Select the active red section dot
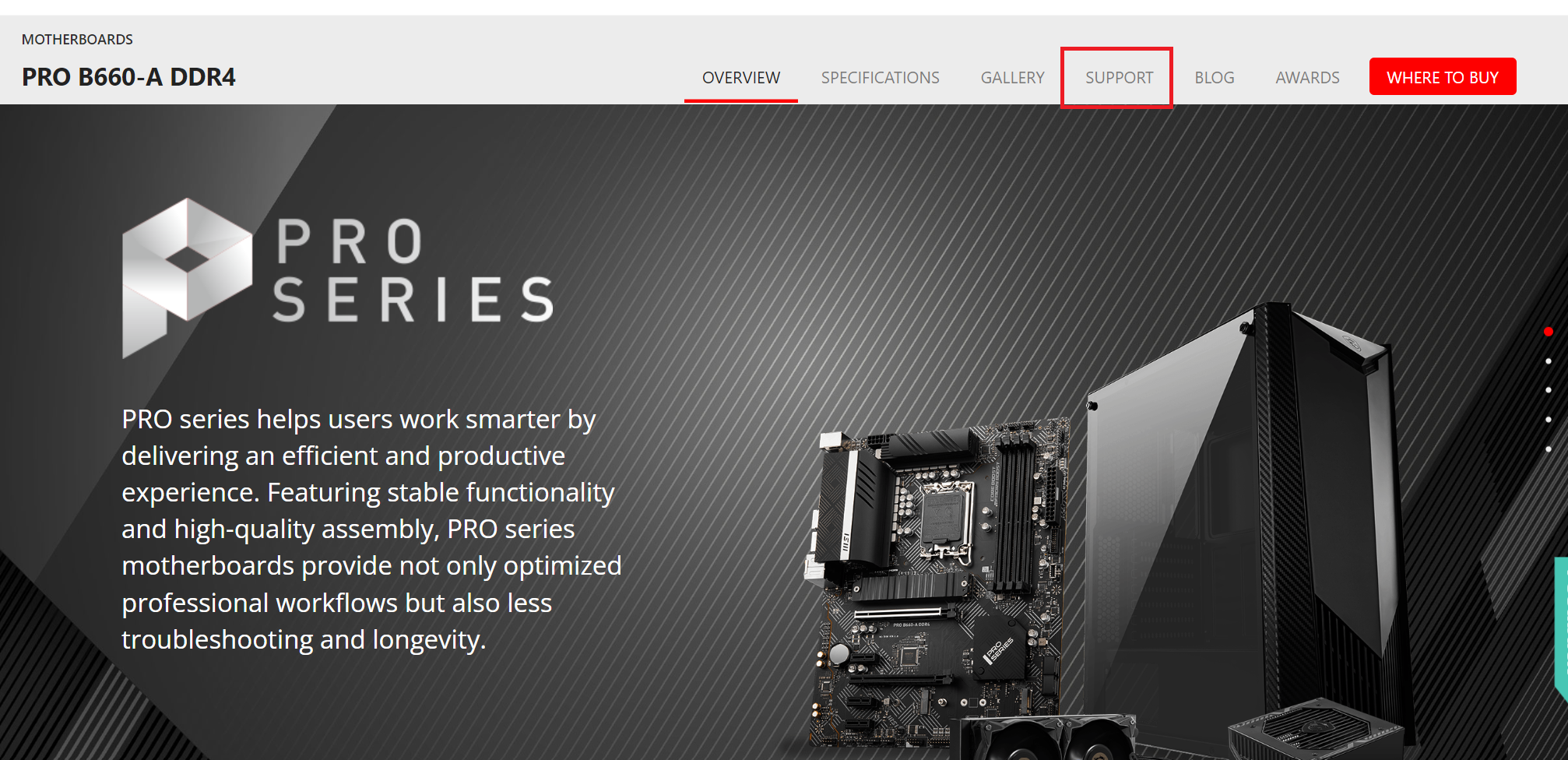 (x=1549, y=332)
